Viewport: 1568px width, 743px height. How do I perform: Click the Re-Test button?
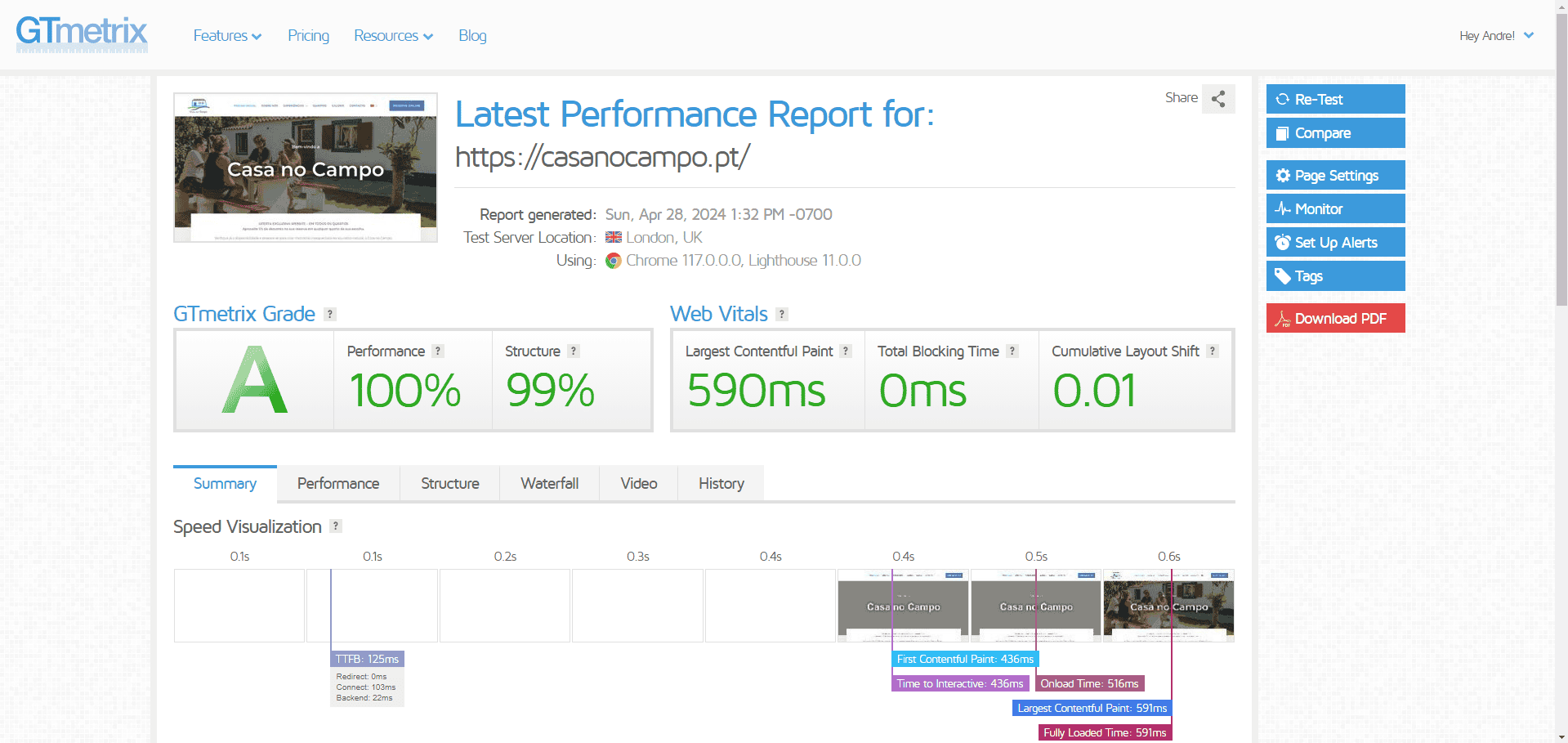[1335, 100]
